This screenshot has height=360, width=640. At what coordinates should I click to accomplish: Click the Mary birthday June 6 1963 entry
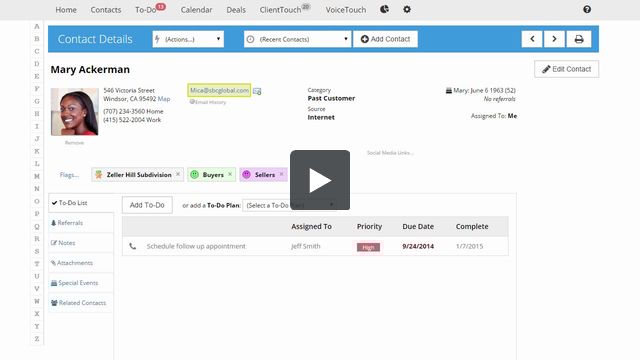[x=481, y=90]
